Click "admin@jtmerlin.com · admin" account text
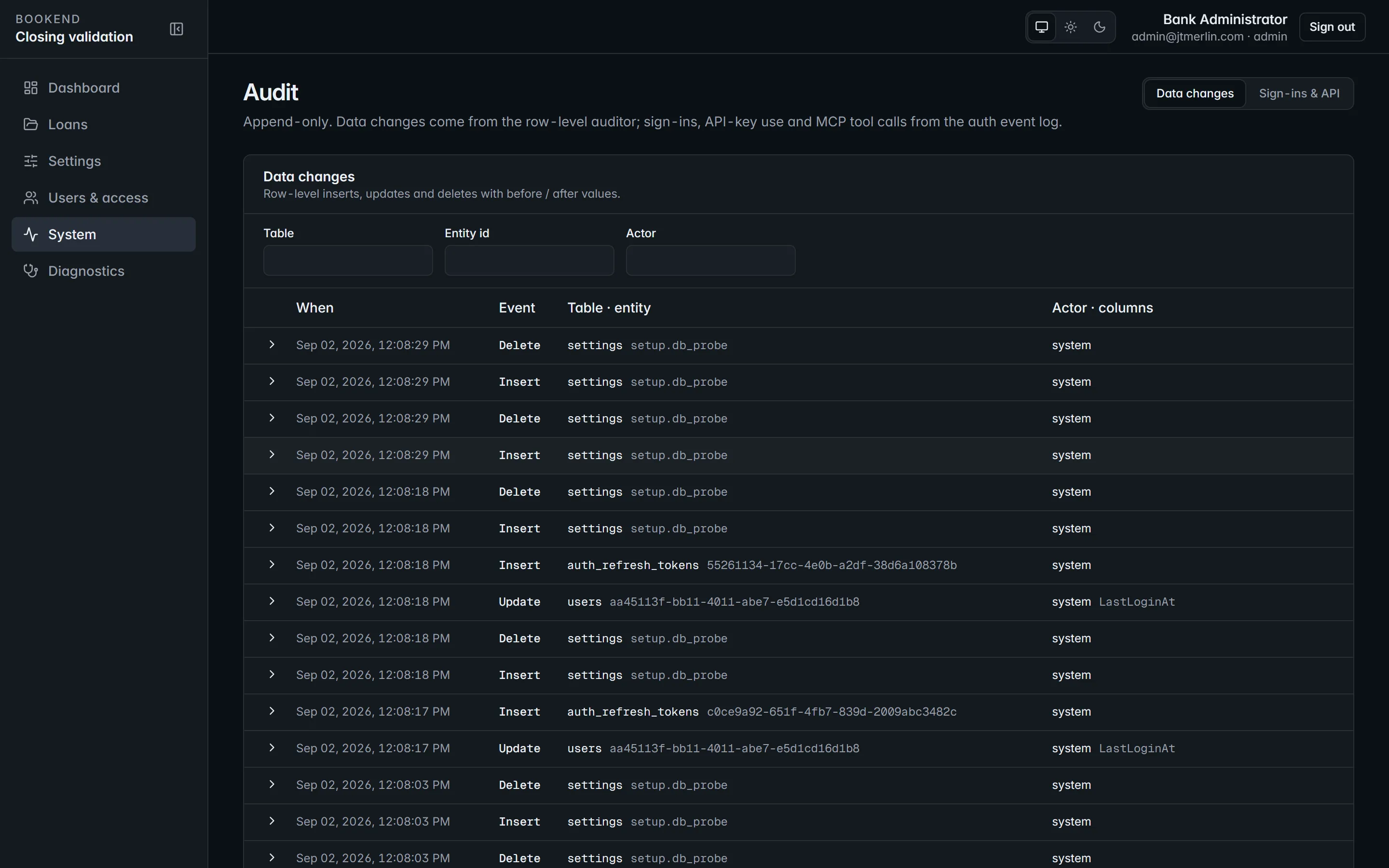 1209,37
